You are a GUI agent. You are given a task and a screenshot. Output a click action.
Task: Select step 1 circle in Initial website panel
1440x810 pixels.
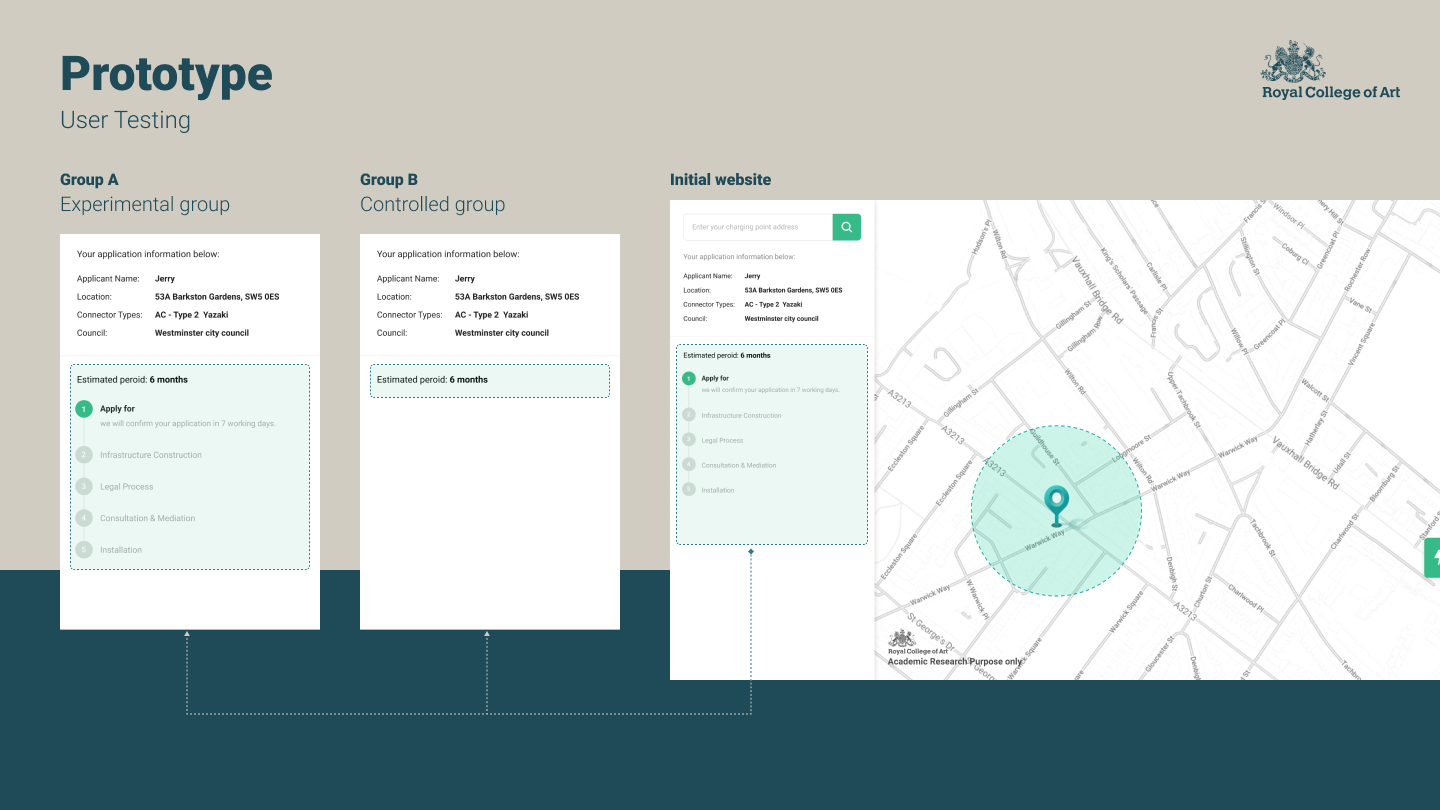coord(689,379)
